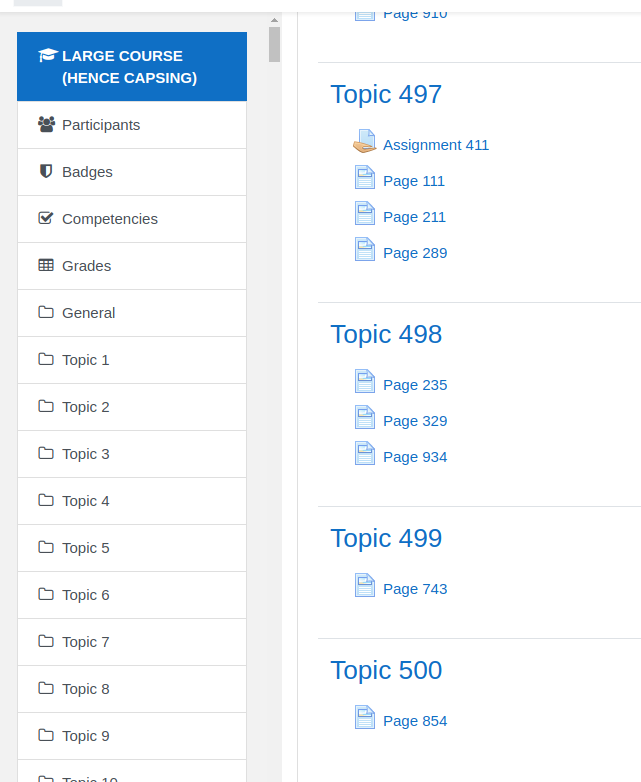Click the page icon beside Page 854
This screenshot has width=641, height=782.
click(x=365, y=718)
